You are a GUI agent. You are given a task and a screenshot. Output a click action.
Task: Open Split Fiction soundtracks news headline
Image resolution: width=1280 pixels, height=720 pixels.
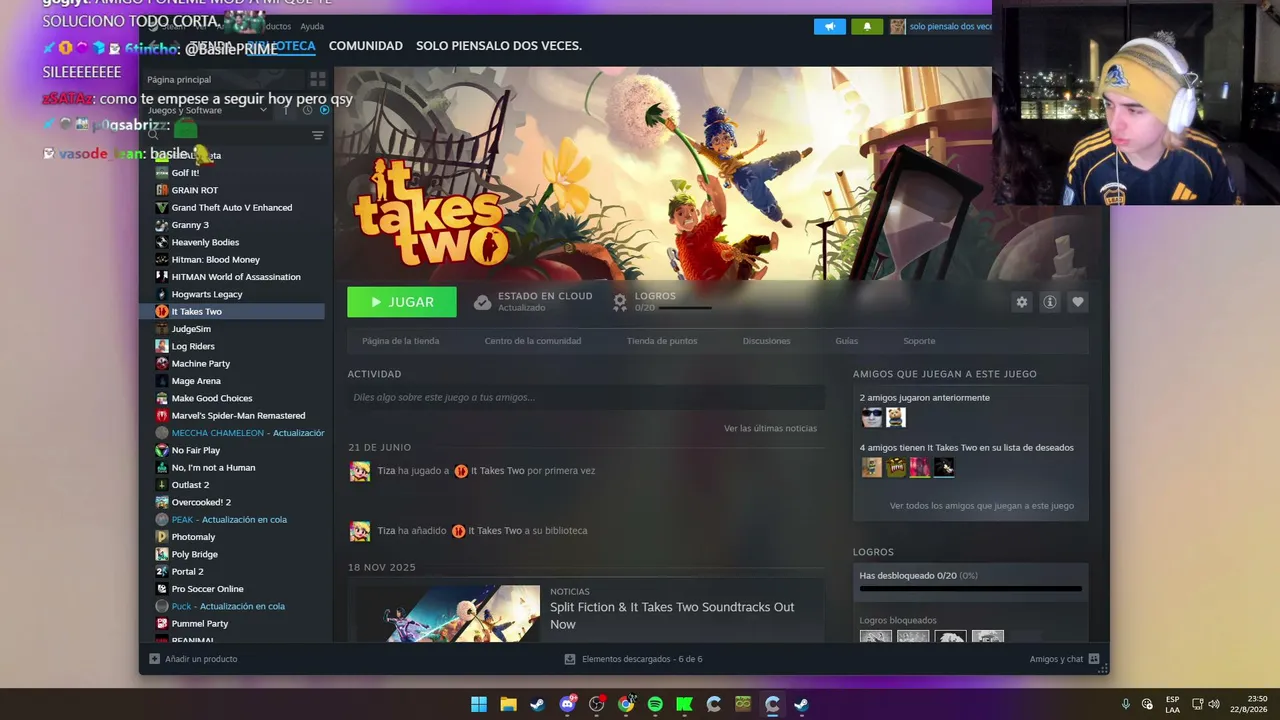pyautogui.click(x=672, y=615)
